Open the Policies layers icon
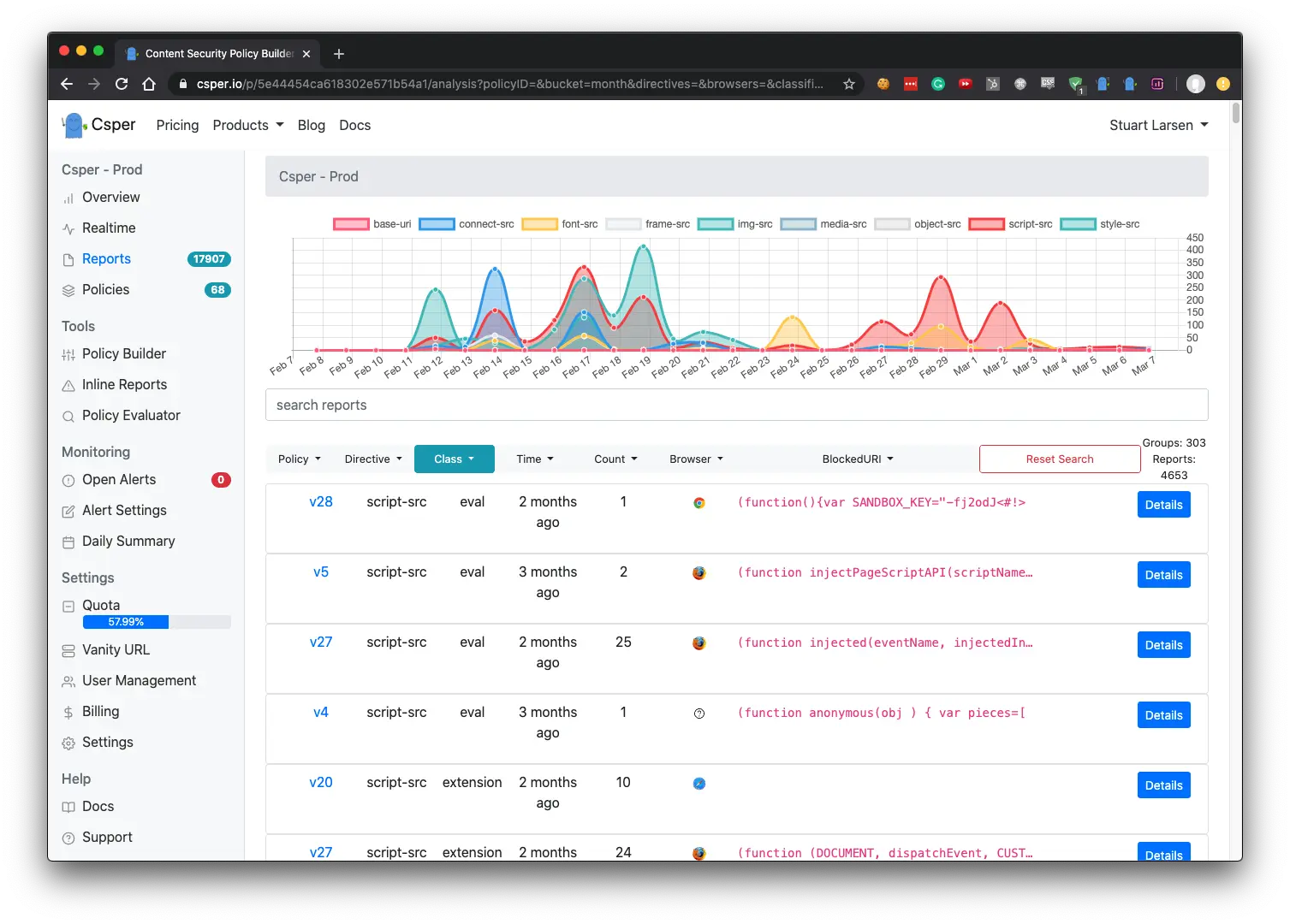The image size is (1290, 924). (68, 291)
